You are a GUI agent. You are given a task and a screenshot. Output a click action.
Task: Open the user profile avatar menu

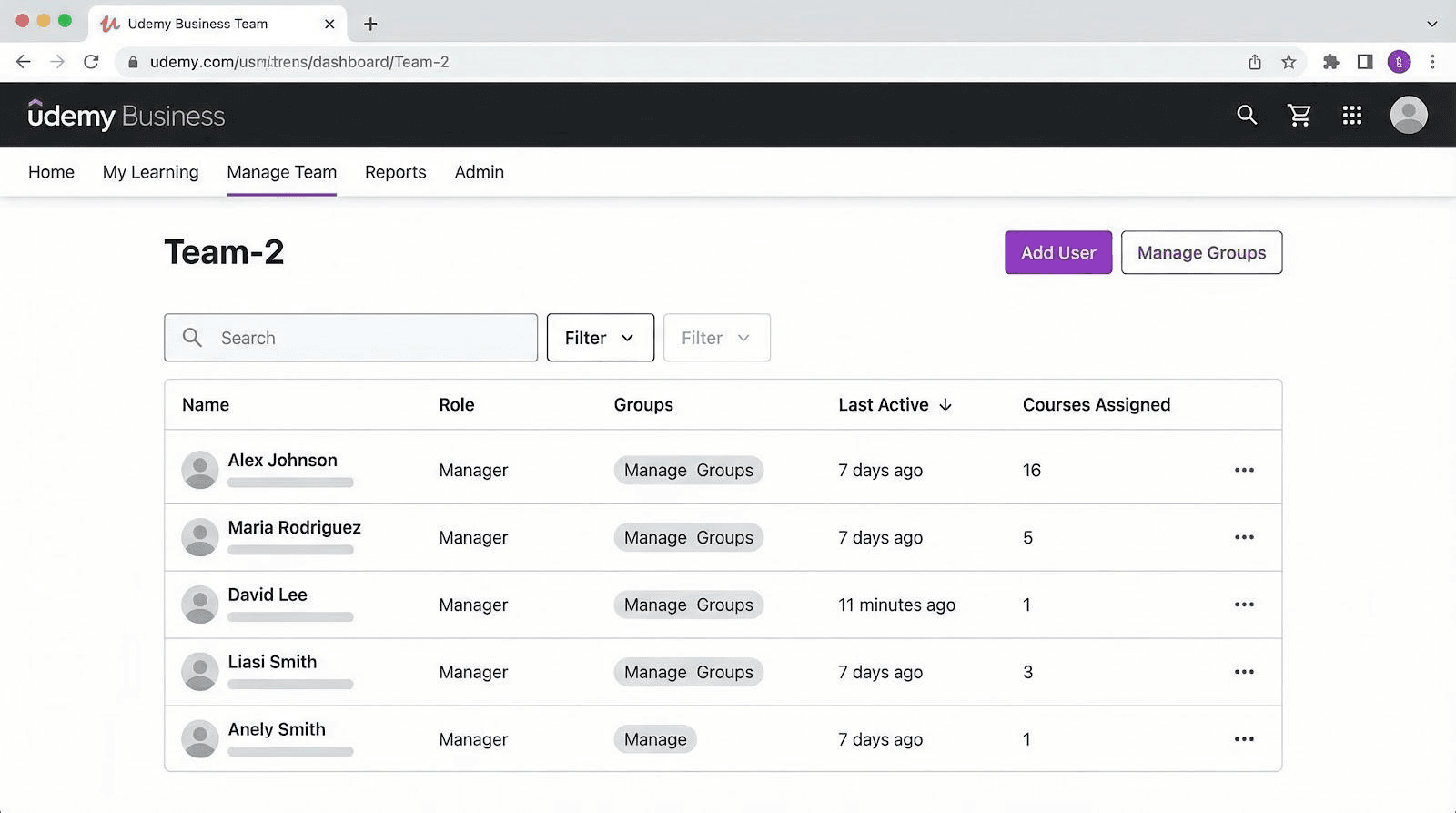click(x=1408, y=115)
